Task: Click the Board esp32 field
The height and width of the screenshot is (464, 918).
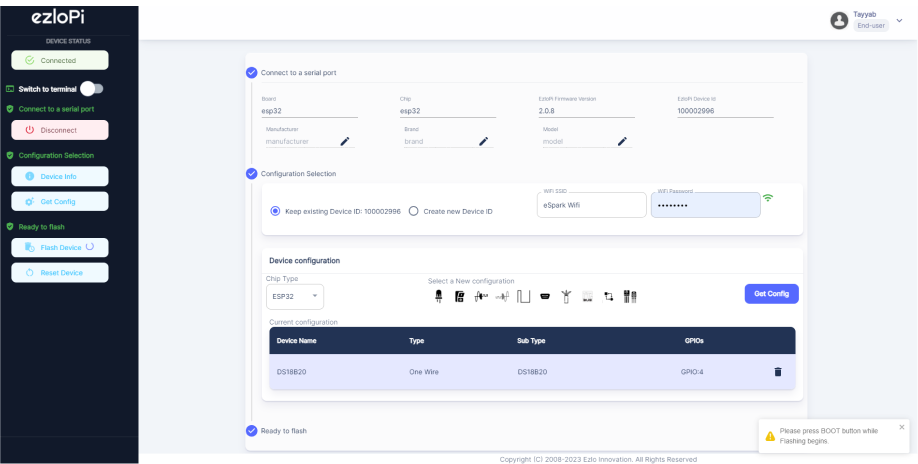Action: point(310,111)
